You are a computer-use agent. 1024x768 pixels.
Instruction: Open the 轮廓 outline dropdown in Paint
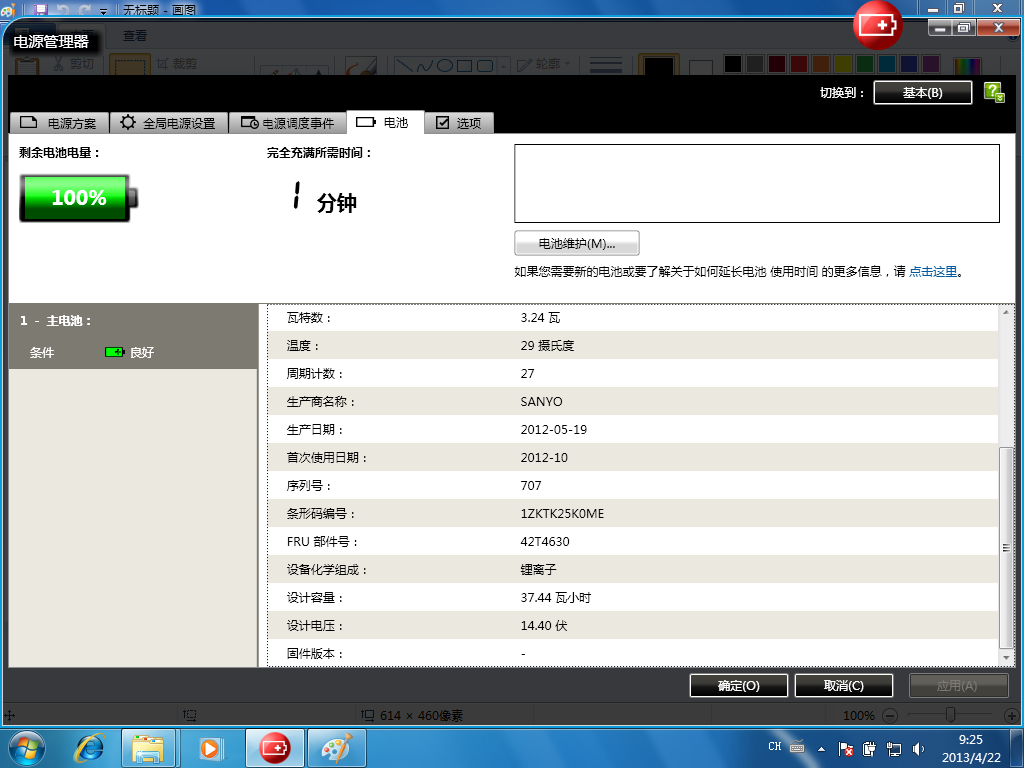[x=543, y=64]
